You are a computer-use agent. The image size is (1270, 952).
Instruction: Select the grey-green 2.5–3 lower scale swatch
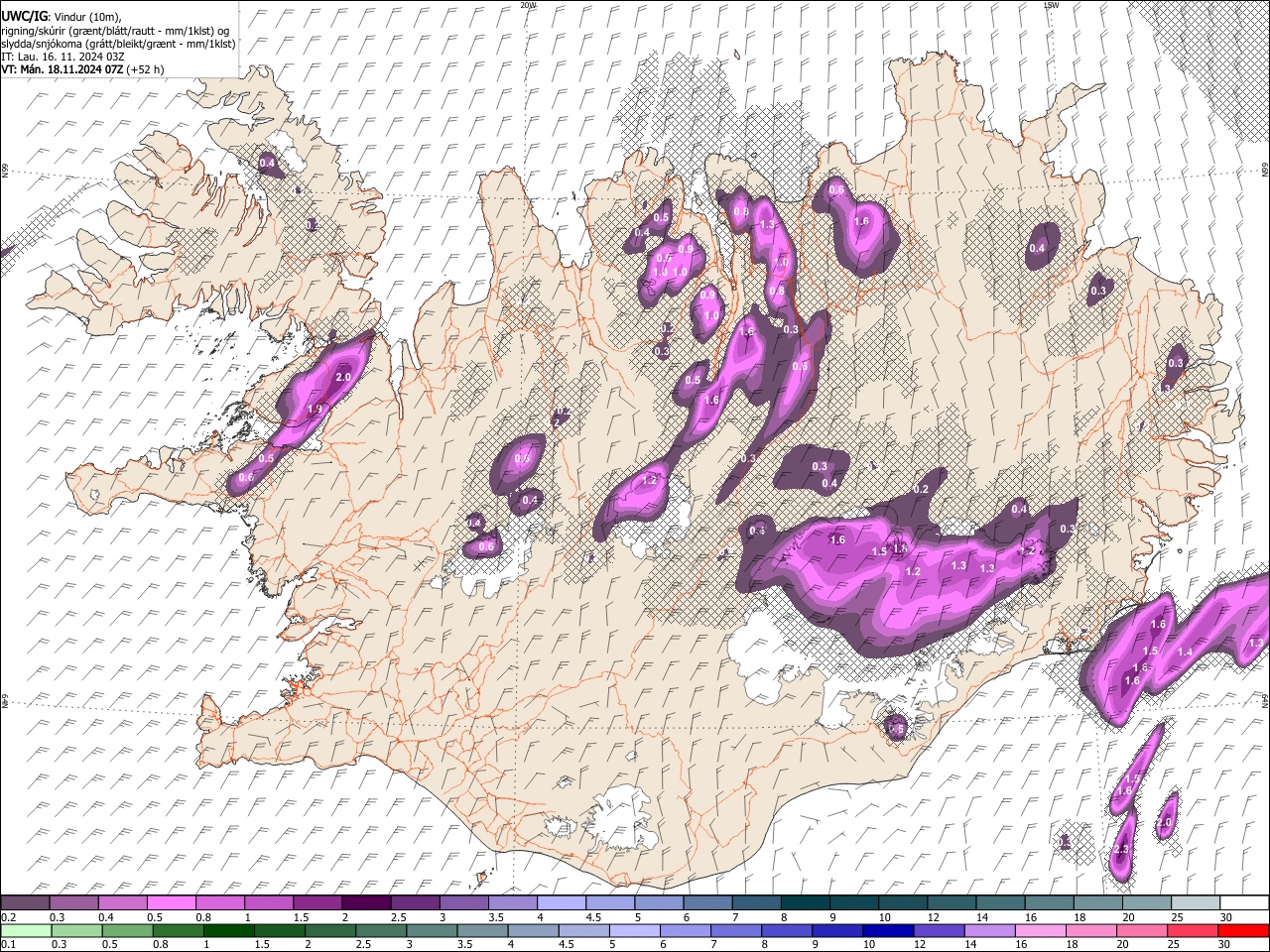click(381, 930)
